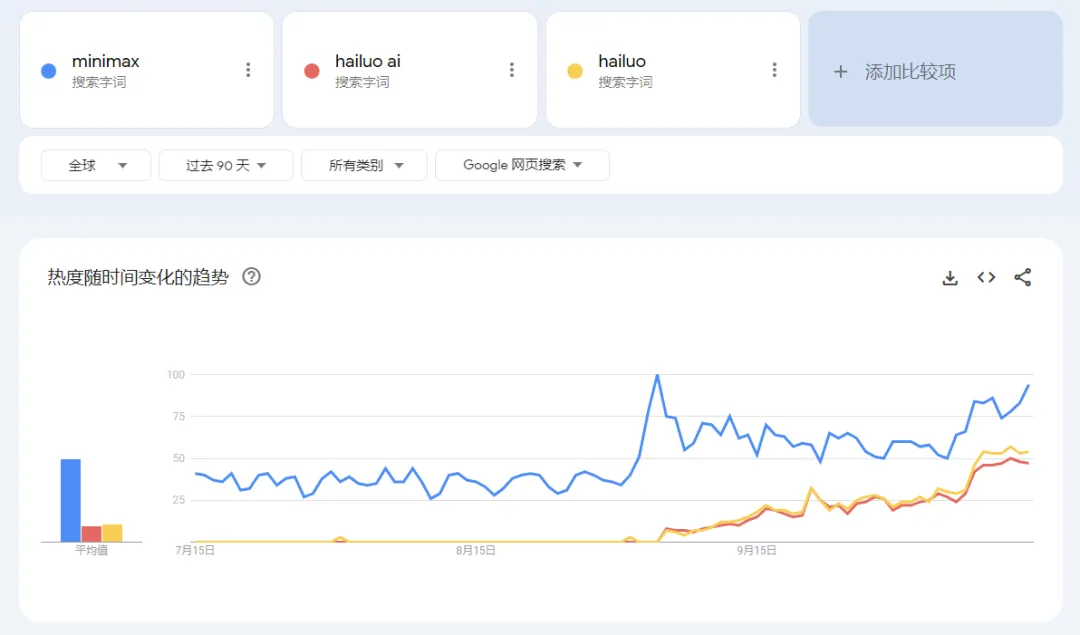Click yellow color dot for hailuo
Viewport: 1080px width, 635px height.
coord(575,71)
